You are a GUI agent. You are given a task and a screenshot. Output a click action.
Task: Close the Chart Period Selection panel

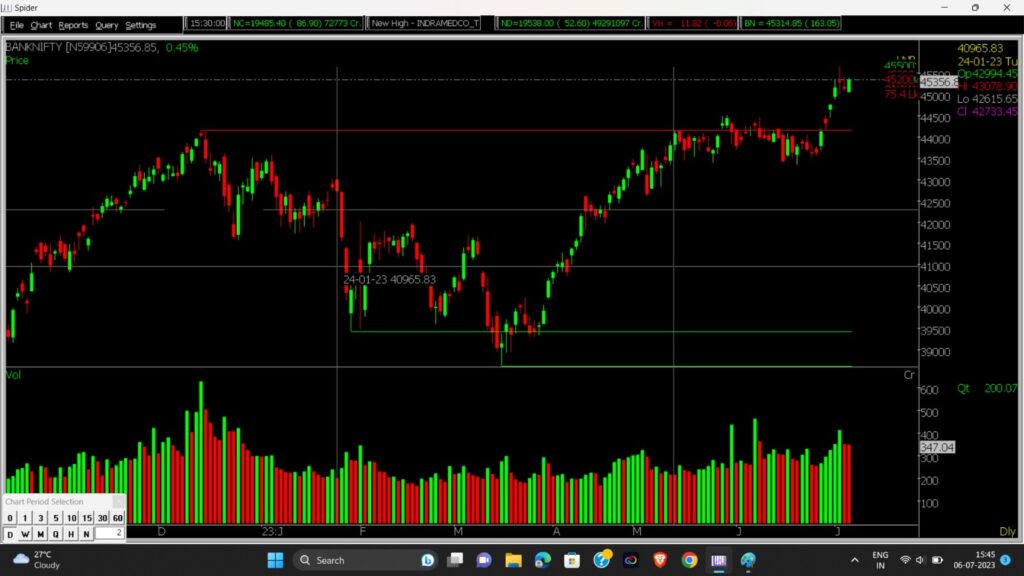tap(118, 501)
